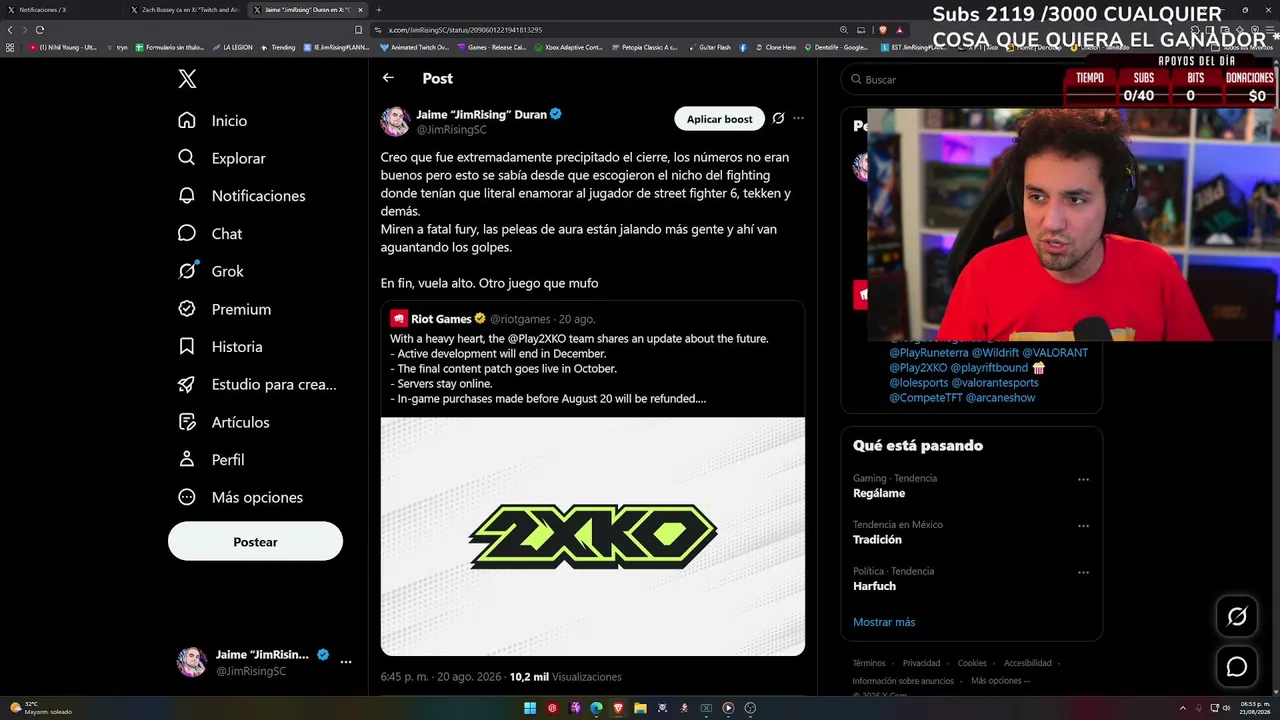Open the Clone Hero bookmark

776,47
